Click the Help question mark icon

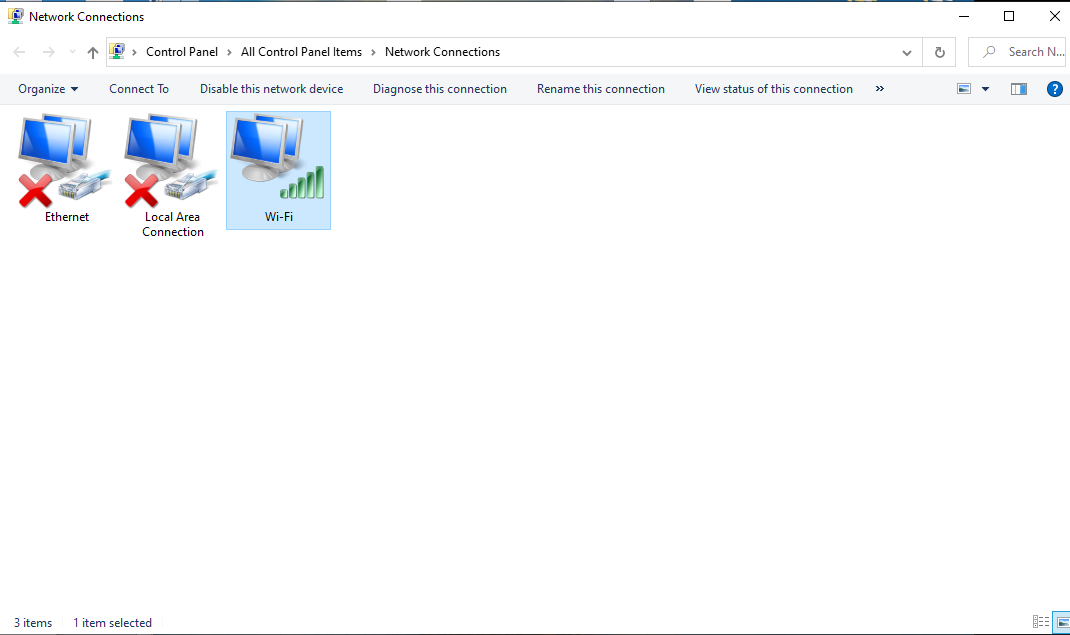[x=1054, y=88]
